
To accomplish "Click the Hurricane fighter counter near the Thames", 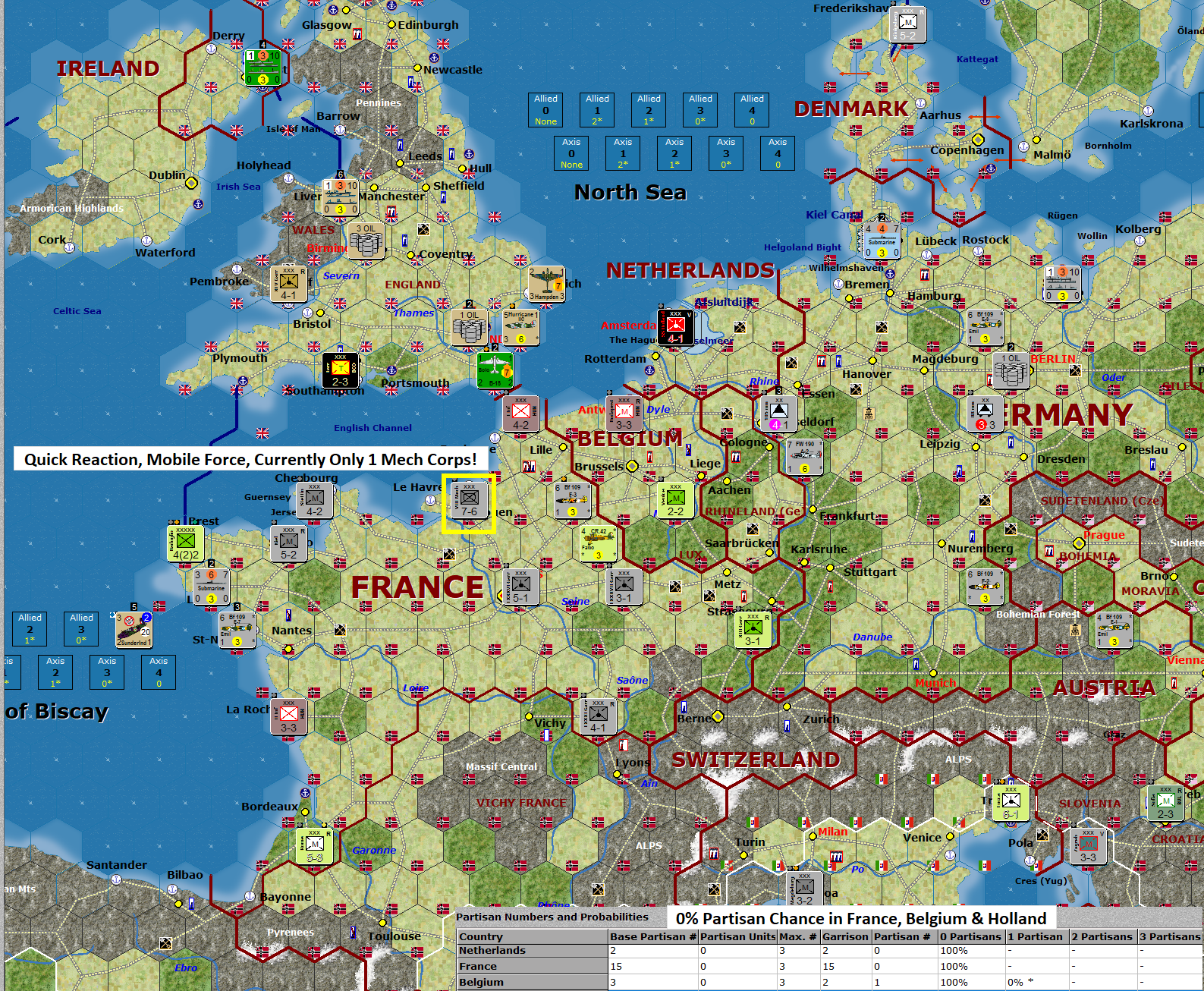I will [520, 328].
